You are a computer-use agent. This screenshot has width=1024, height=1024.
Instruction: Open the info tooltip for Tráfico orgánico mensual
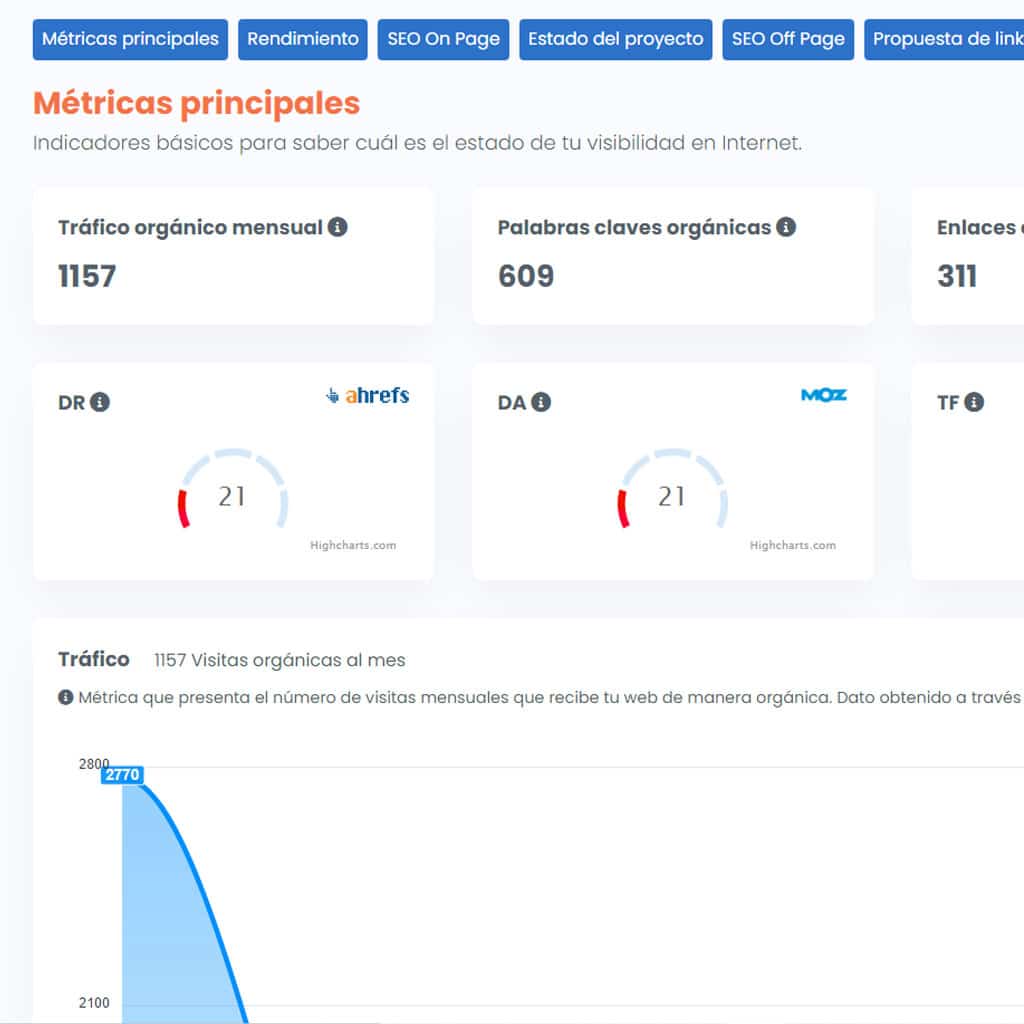pyautogui.click(x=338, y=227)
